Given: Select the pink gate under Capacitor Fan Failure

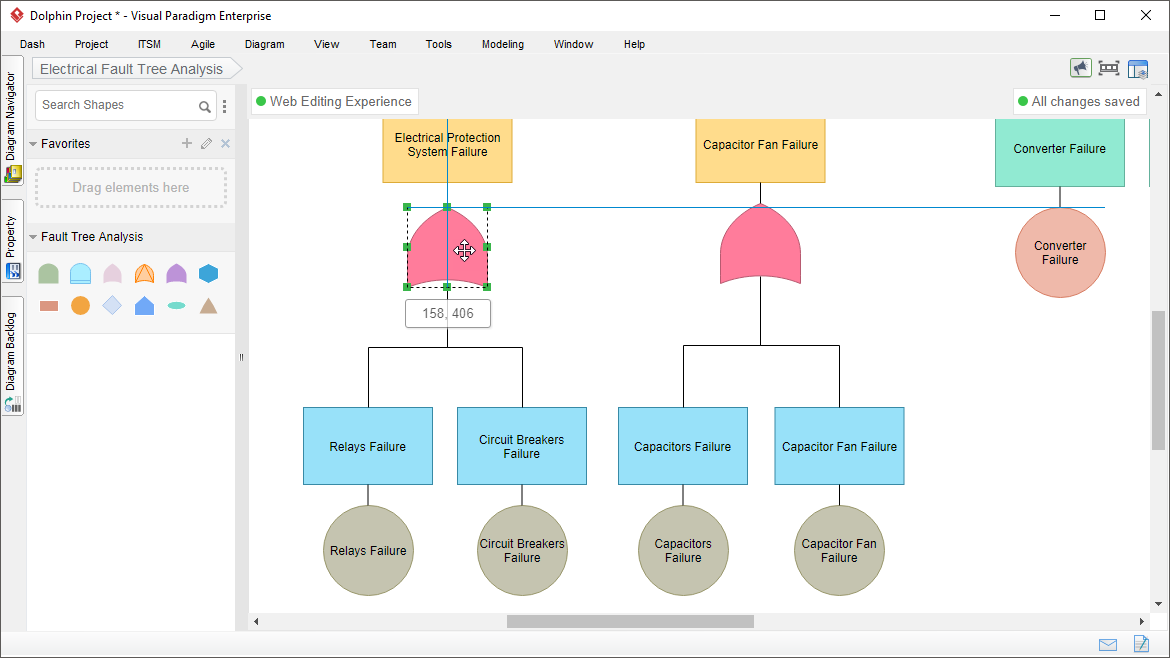Looking at the screenshot, I should pyautogui.click(x=760, y=244).
